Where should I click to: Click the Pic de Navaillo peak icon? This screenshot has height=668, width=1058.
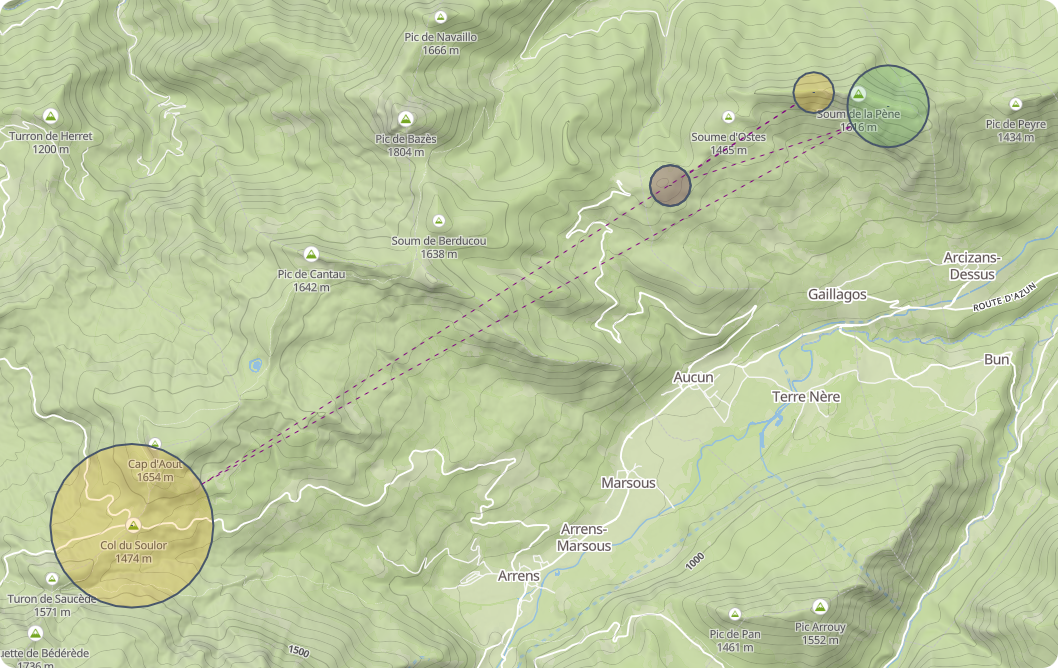[441, 17]
